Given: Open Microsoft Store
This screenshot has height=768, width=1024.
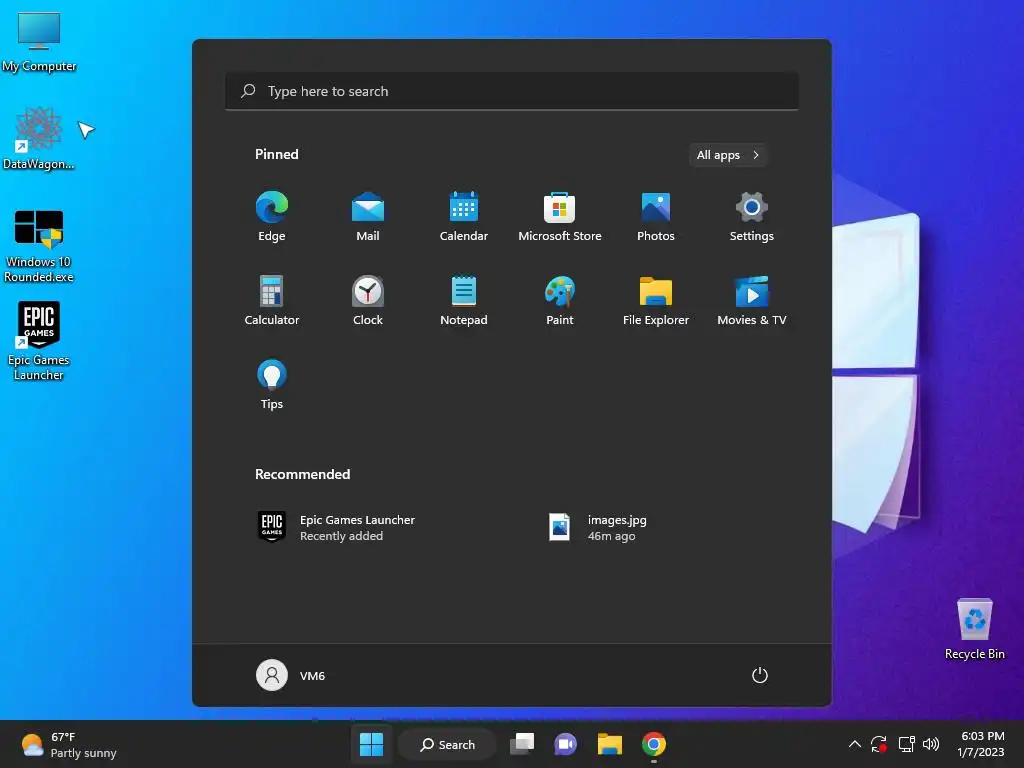Looking at the screenshot, I should (560, 216).
